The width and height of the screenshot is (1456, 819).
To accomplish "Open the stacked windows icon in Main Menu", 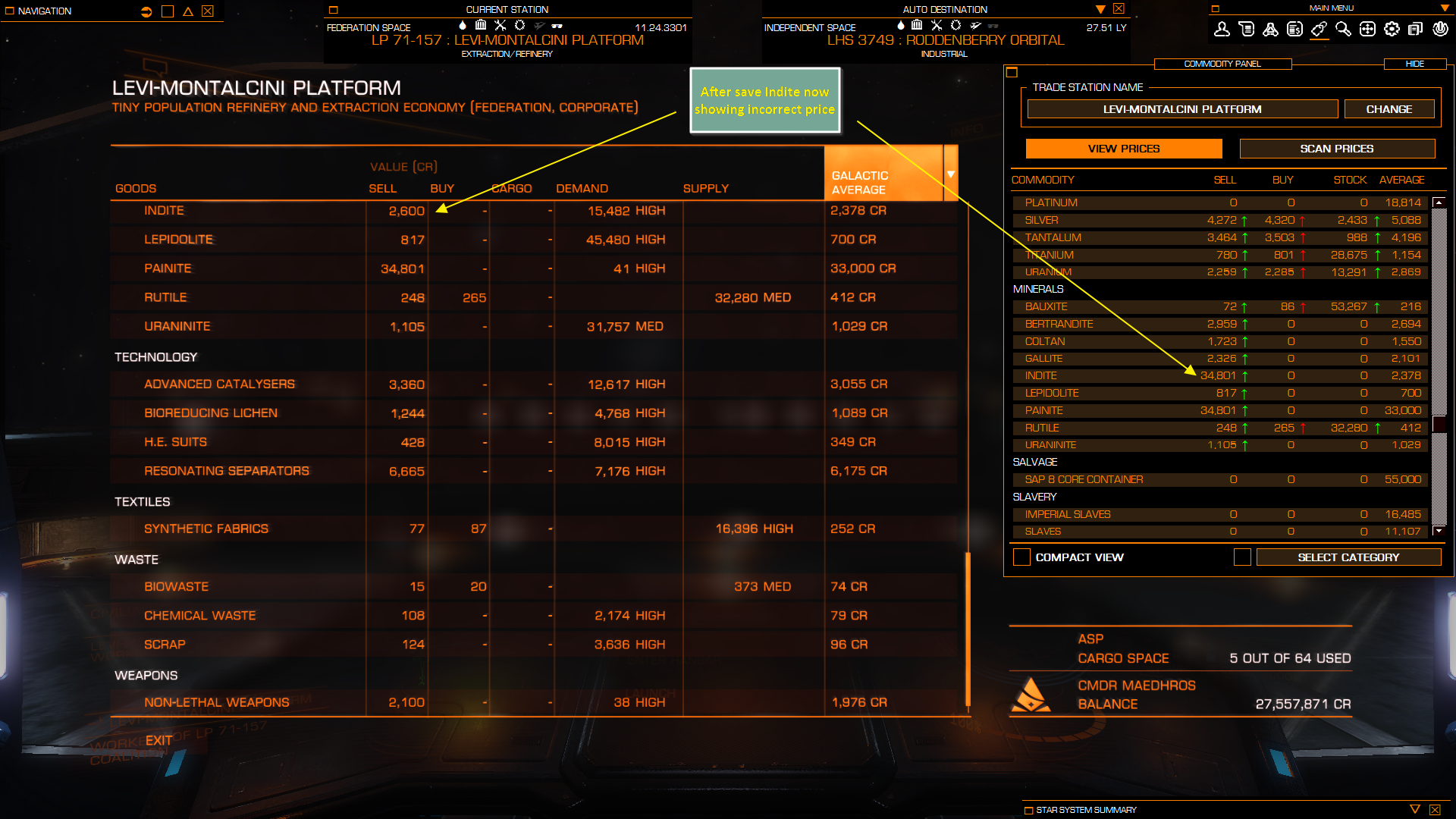I will click(x=1415, y=29).
